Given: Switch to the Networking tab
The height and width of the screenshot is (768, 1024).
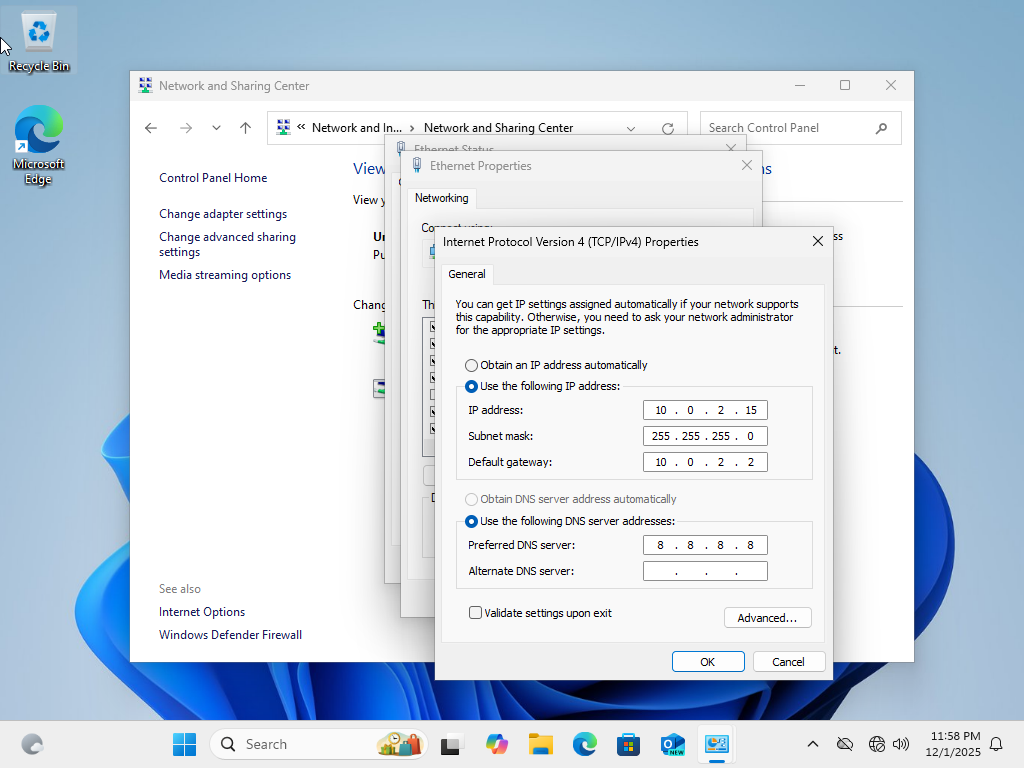Looking at the screenshot, I should [x=441, y=198].
